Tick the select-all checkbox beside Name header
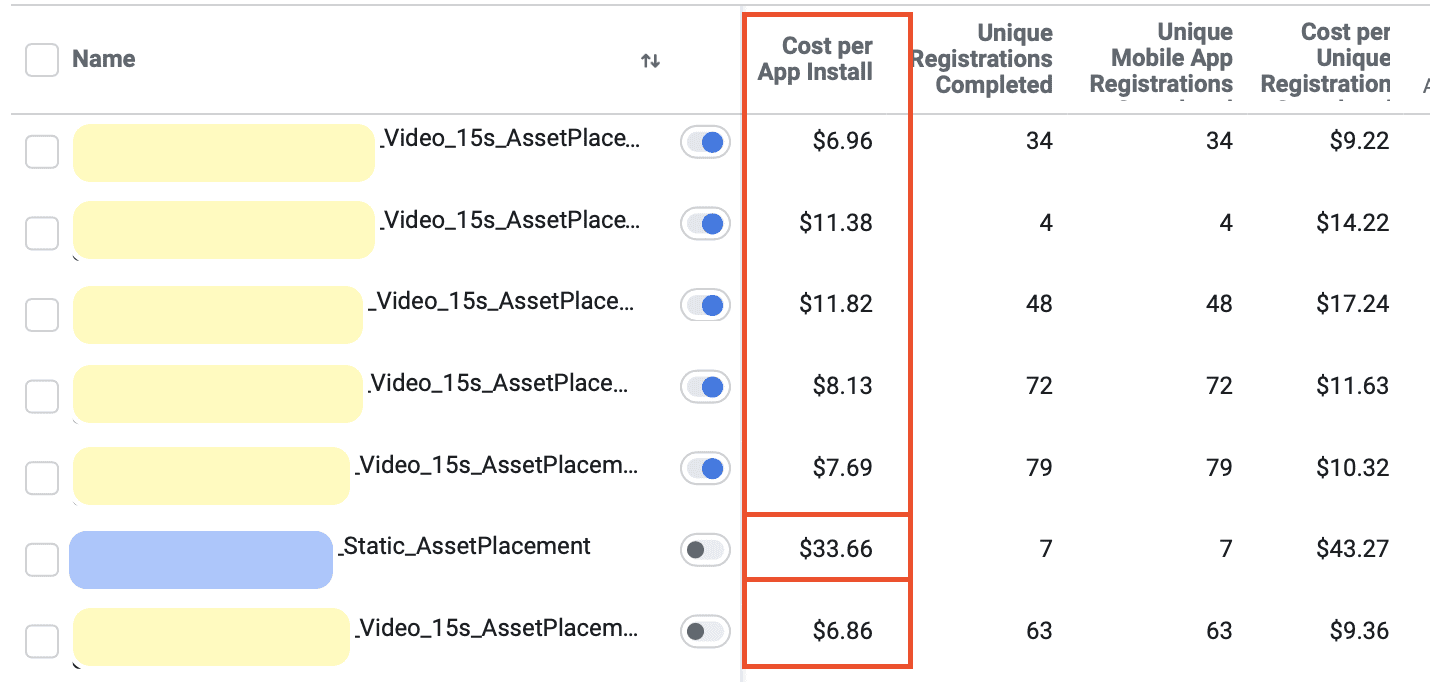The image size is (1430, 682). pyautogui.click(x=42, y=60)
